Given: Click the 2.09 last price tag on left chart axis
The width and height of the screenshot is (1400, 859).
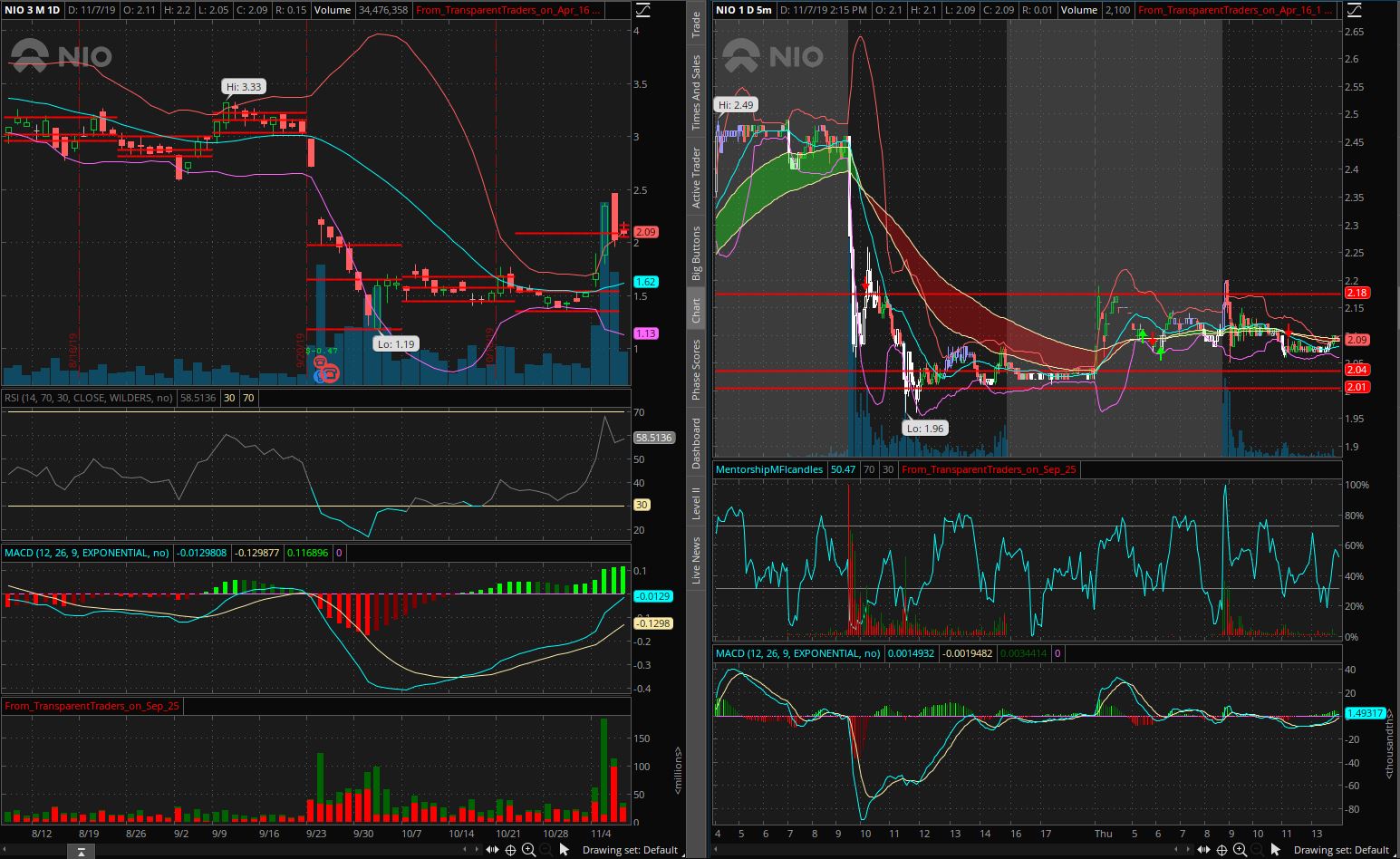Looking at the screenshot, I should pyautogui.click(x=646, y=232).
